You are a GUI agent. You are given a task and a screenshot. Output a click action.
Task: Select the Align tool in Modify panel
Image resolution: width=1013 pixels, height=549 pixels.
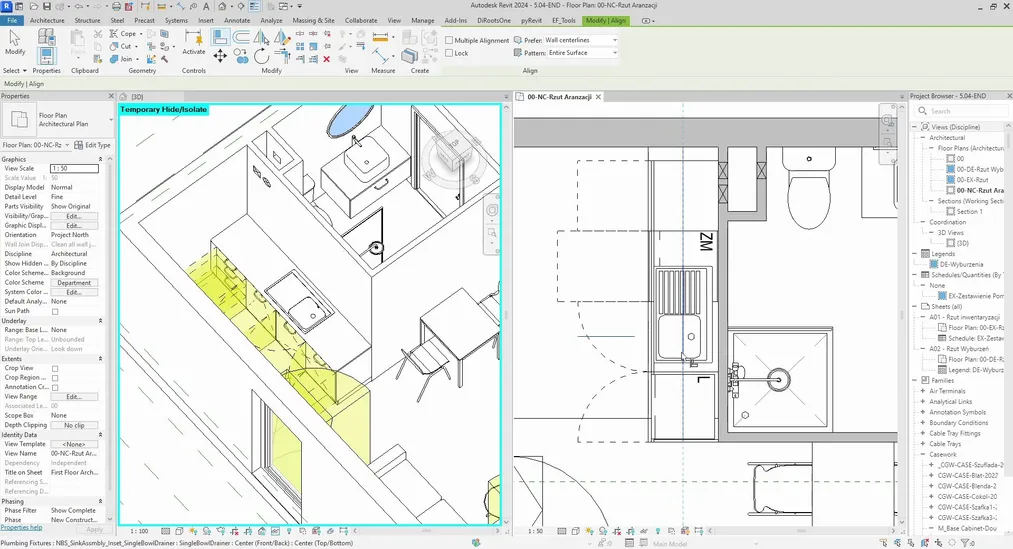click(x=219, y=37)
